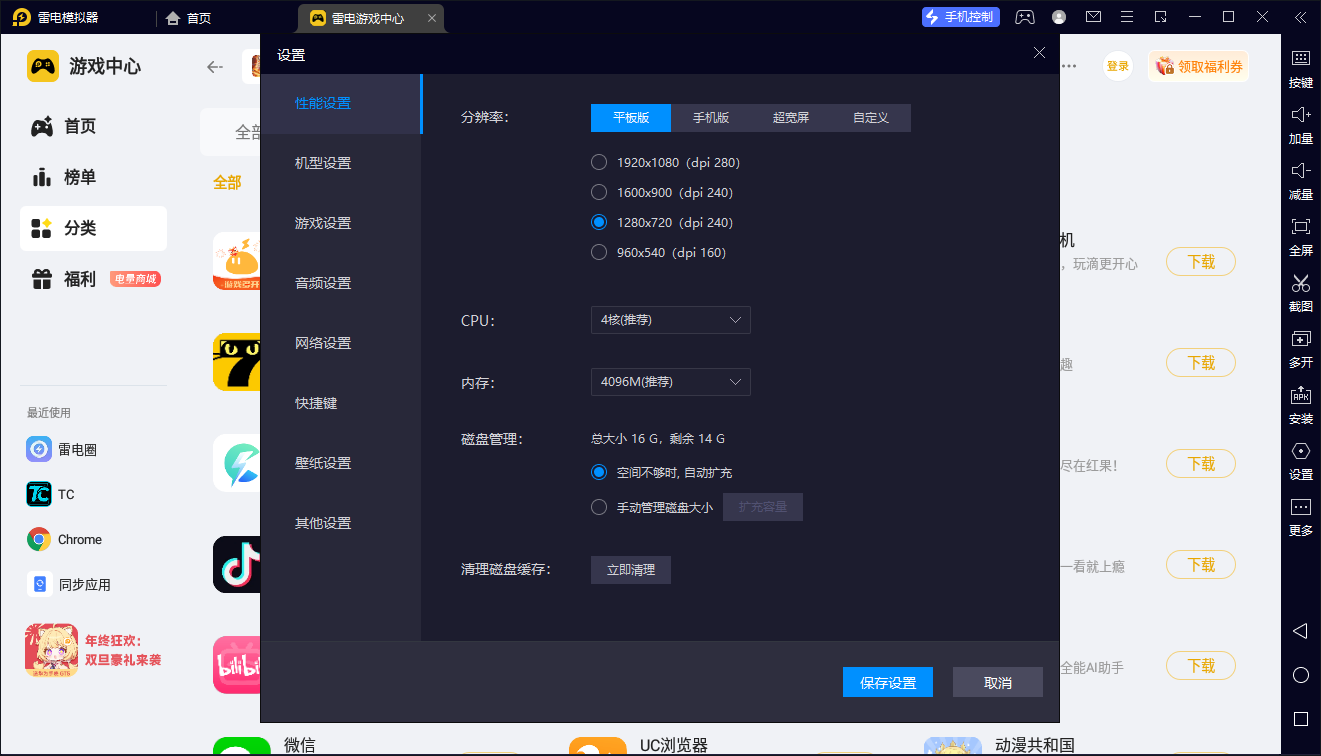The width and height of the screenshot is (1321, 756).
Task: Switch to the 手机版 resolution tab
Action: coord(711,117)
